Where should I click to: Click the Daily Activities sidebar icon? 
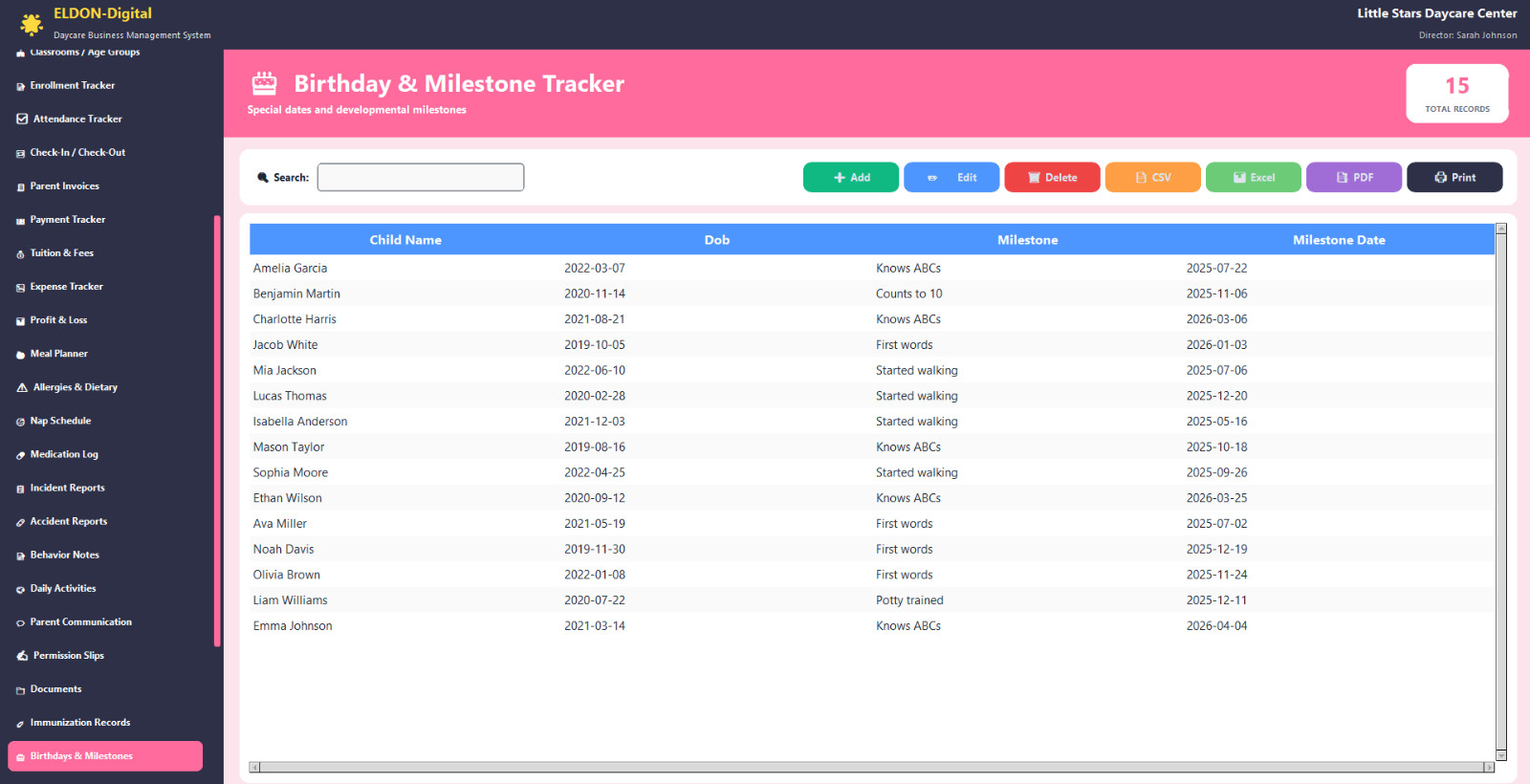[x=20, y=589]
